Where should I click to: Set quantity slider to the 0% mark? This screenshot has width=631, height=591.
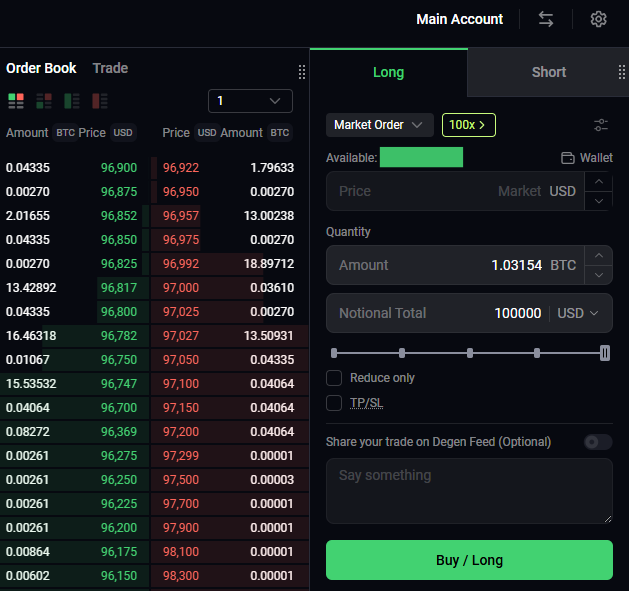coord(334,353)
